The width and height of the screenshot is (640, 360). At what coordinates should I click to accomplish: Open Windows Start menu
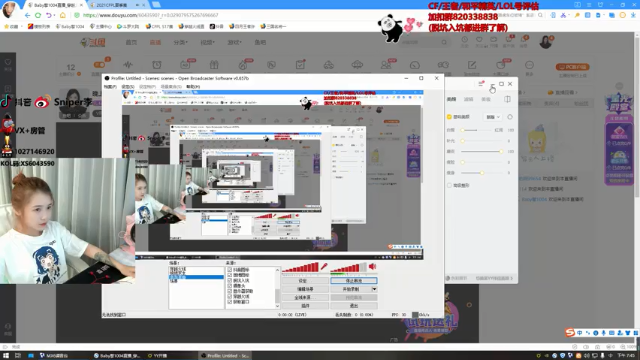(x=6, y=356)
